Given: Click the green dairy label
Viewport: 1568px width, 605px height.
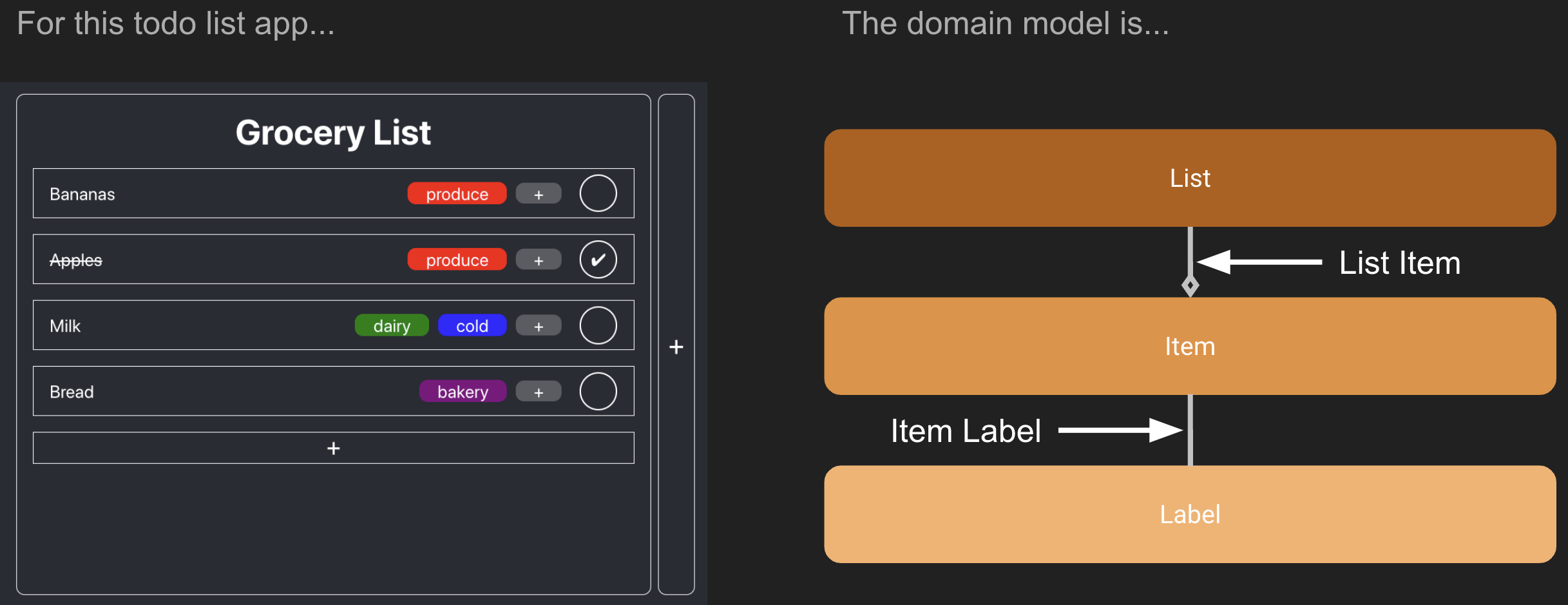Looking at the screenshot, I should point(392,326).
